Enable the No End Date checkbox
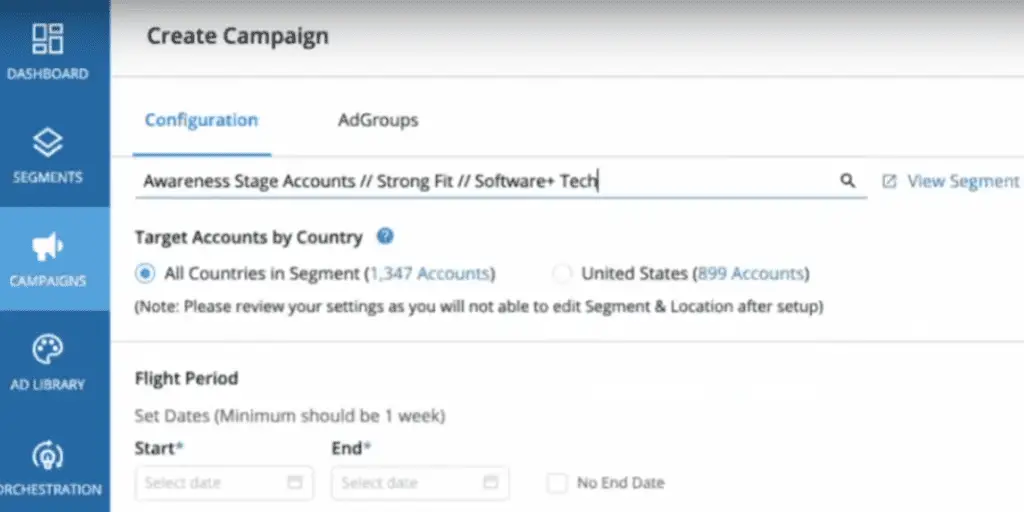This screenshot has height=512, width=1024. [x=557, y=483]
